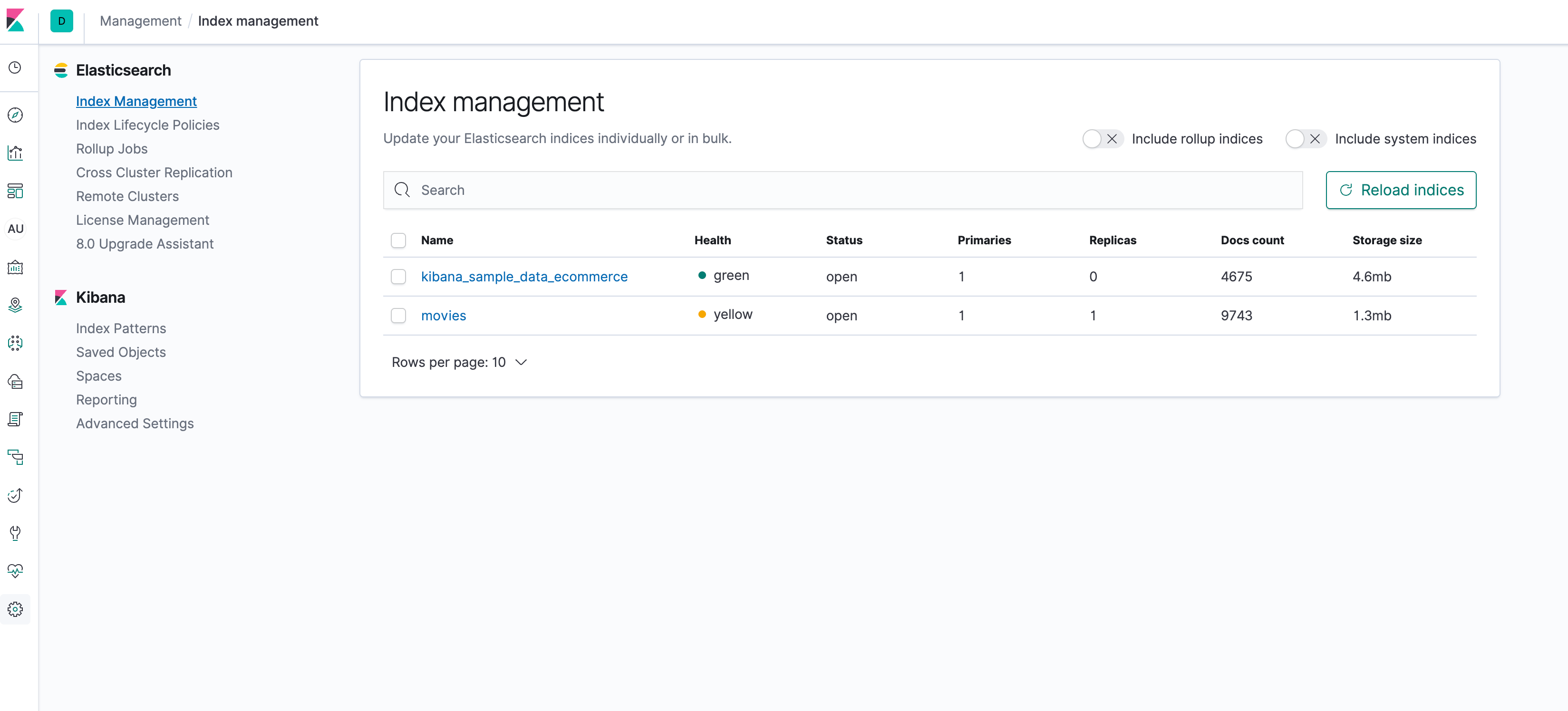Screen dimensions: 1568x711
Task: Open the space selector D avatar
Action: (61, 21)
